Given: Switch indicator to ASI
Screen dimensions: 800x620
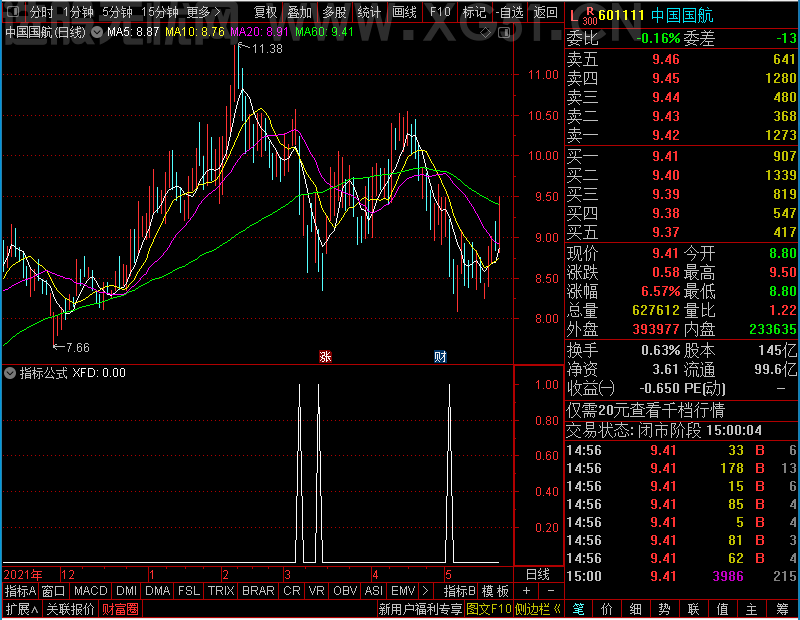Looking at the screenshot, I should point(373,591).
